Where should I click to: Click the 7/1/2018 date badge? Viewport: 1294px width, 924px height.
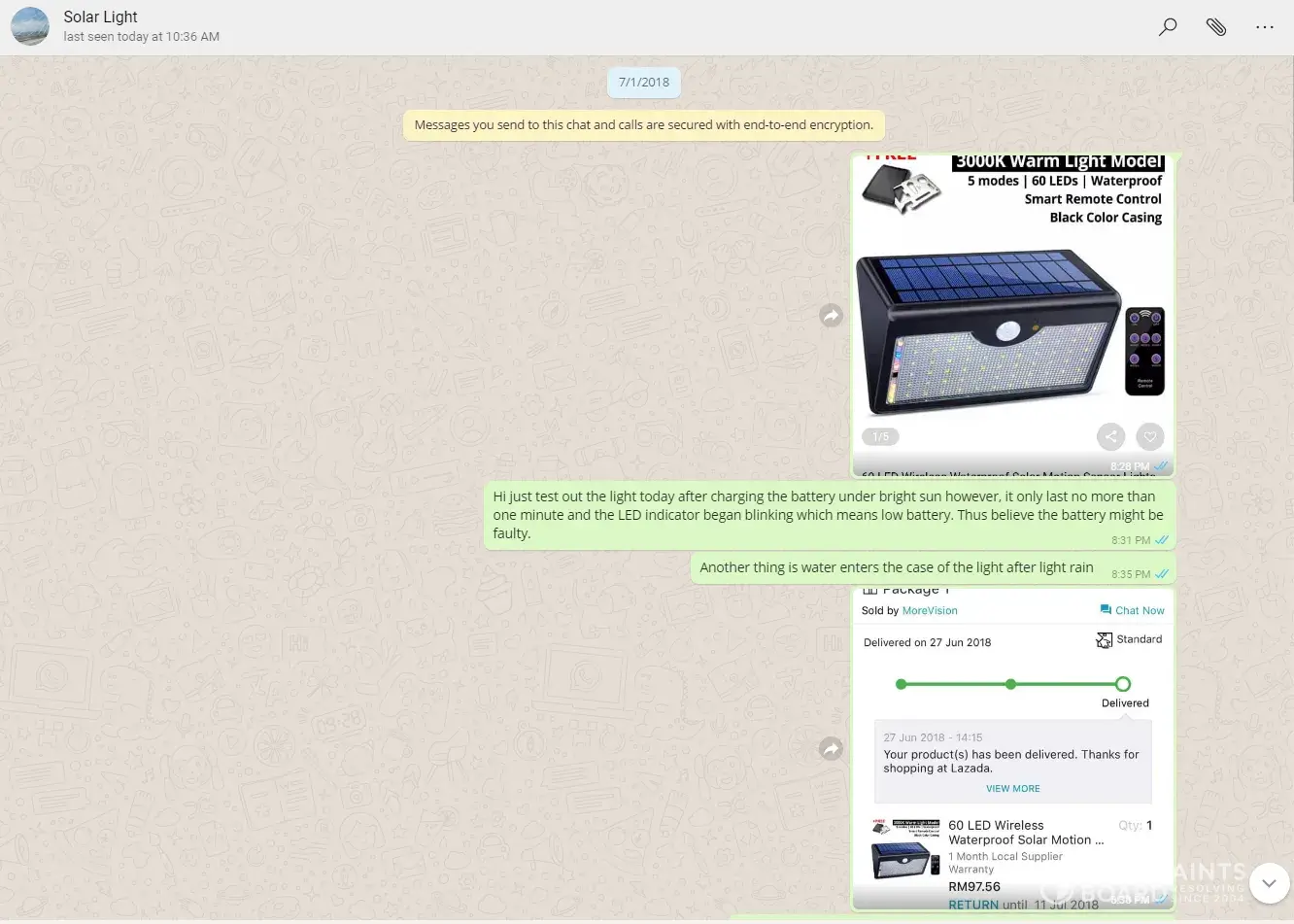coord(644,83)
